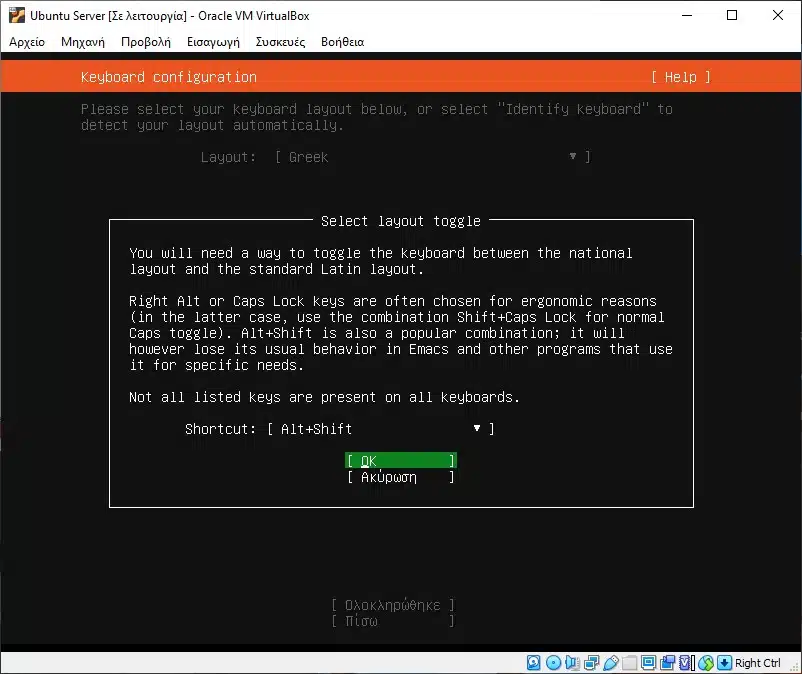Click the Help button in orange header
The image size is (802, 674).
click(681, 77)
